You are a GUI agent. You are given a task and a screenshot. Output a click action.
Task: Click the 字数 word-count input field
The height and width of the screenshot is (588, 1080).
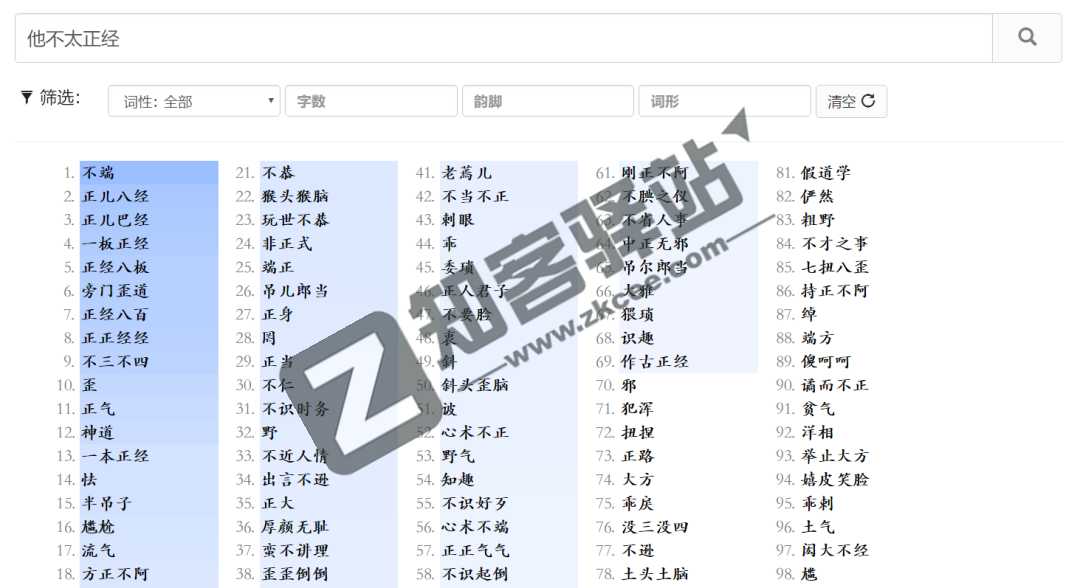click(371, 100)
